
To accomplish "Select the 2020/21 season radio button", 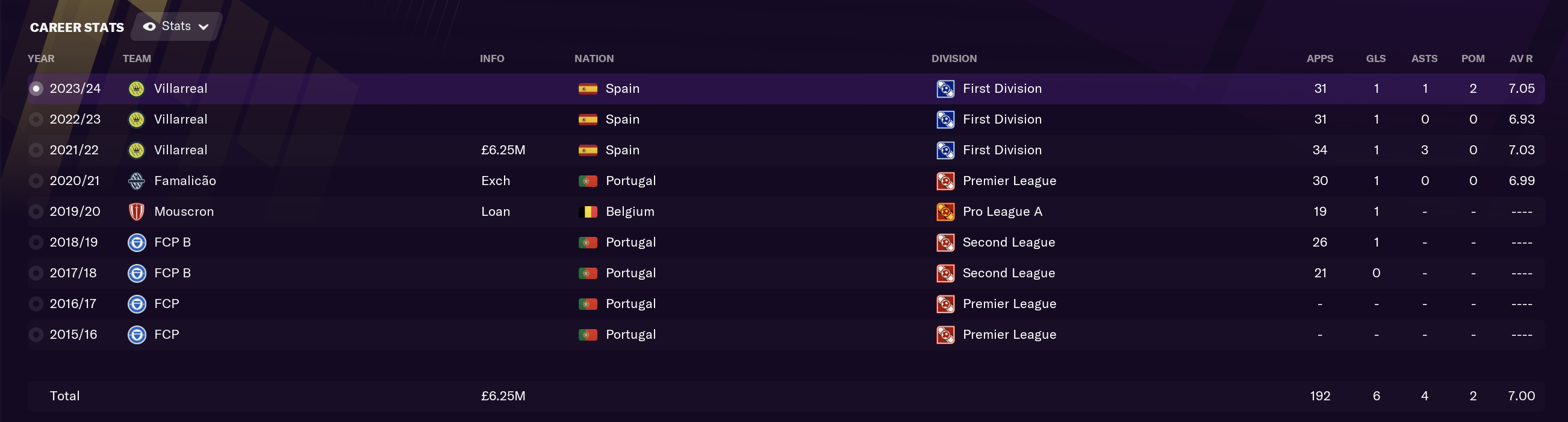I will [x=36, y=181].
